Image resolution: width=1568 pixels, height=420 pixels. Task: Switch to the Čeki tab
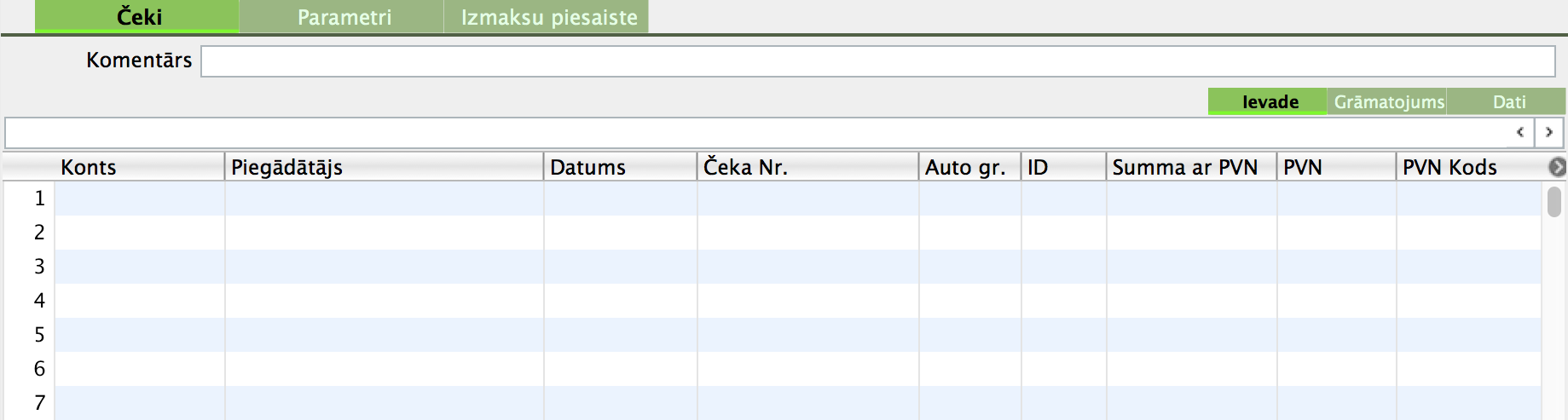pos(137,17)
